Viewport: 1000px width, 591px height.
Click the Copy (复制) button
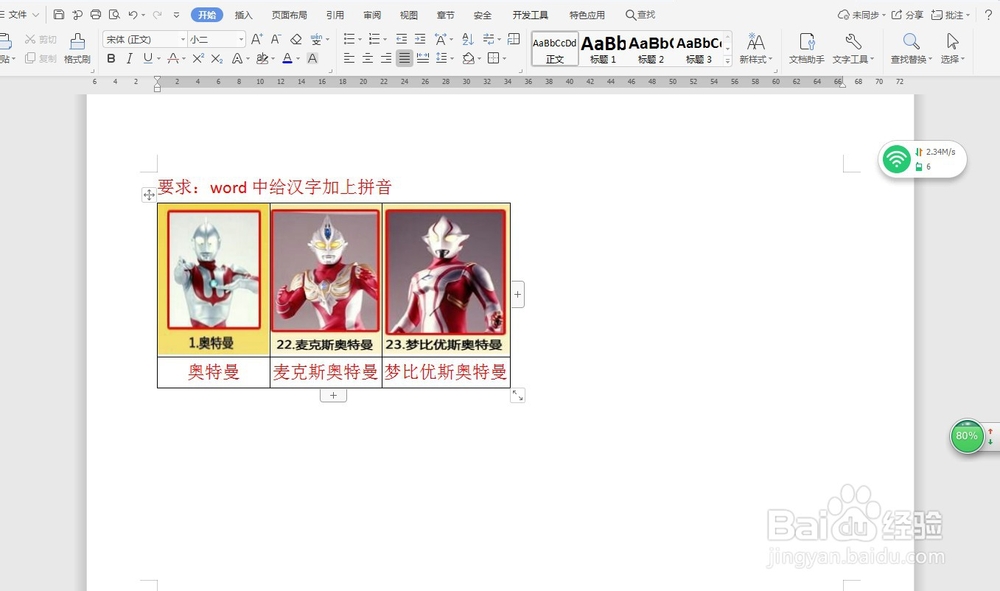(x=41, y=59)
